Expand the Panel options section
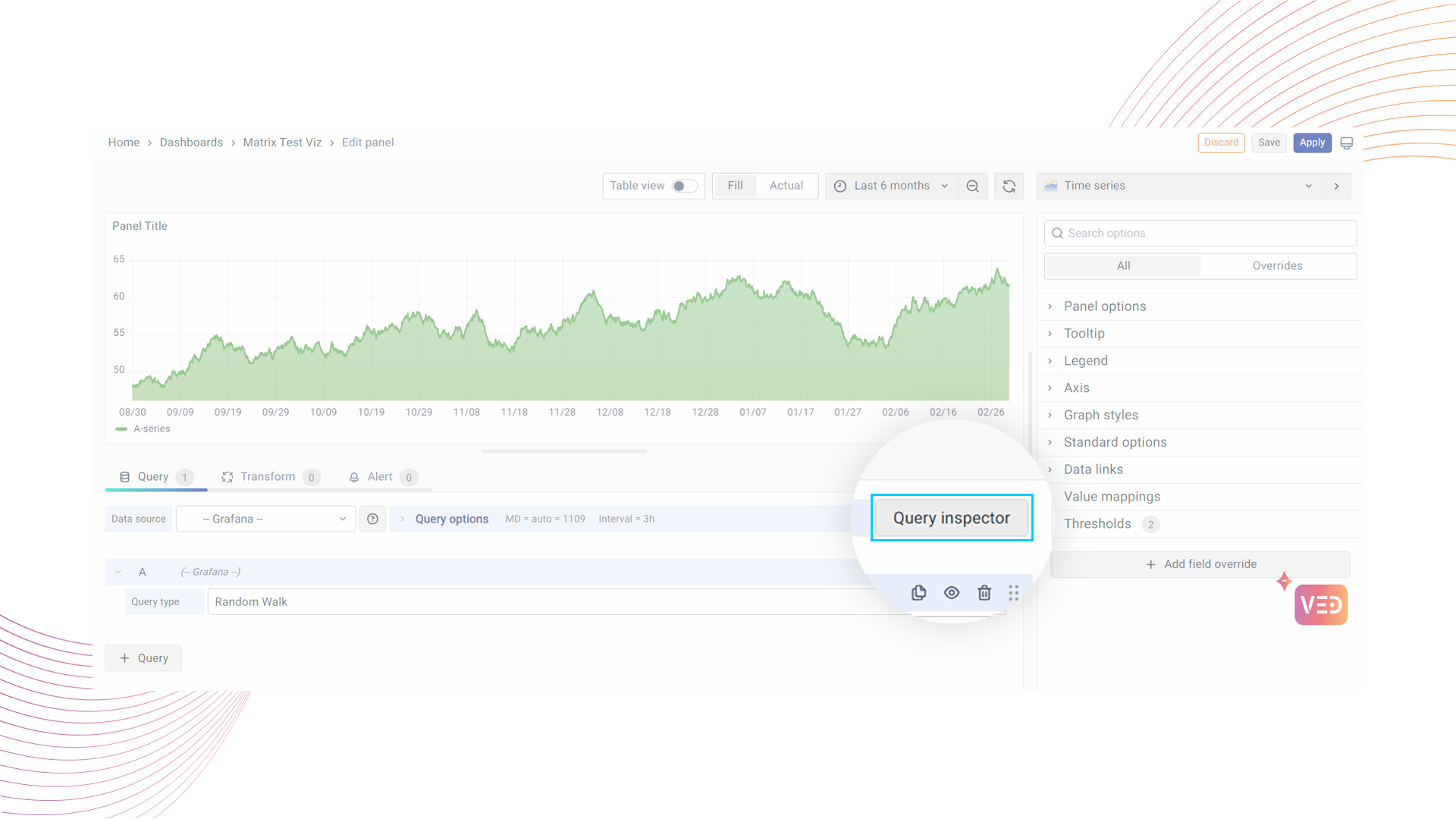The height and width of the screenshot is (819, 1456). pos(1104,306)
